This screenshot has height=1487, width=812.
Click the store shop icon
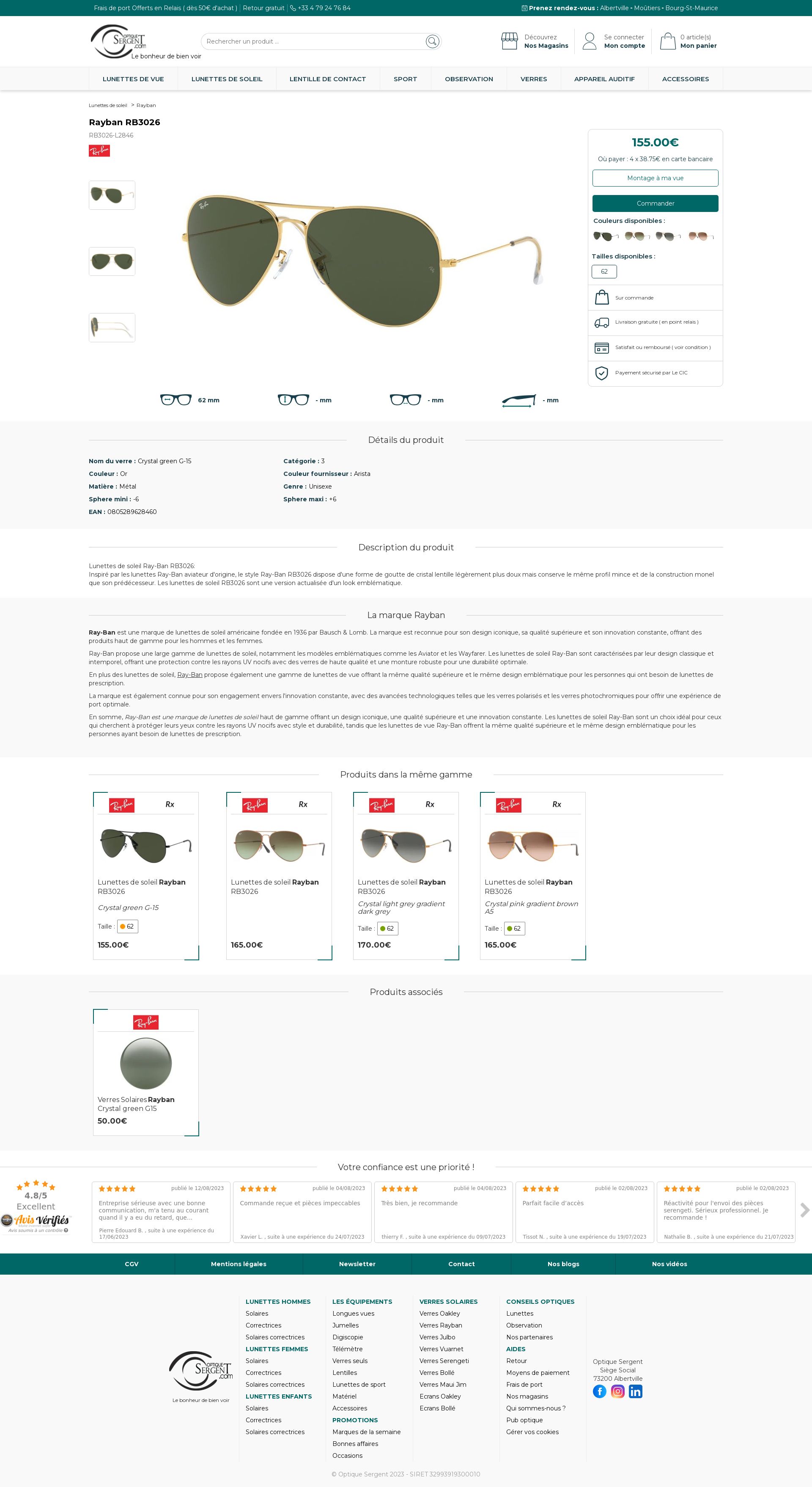[509, 41]
